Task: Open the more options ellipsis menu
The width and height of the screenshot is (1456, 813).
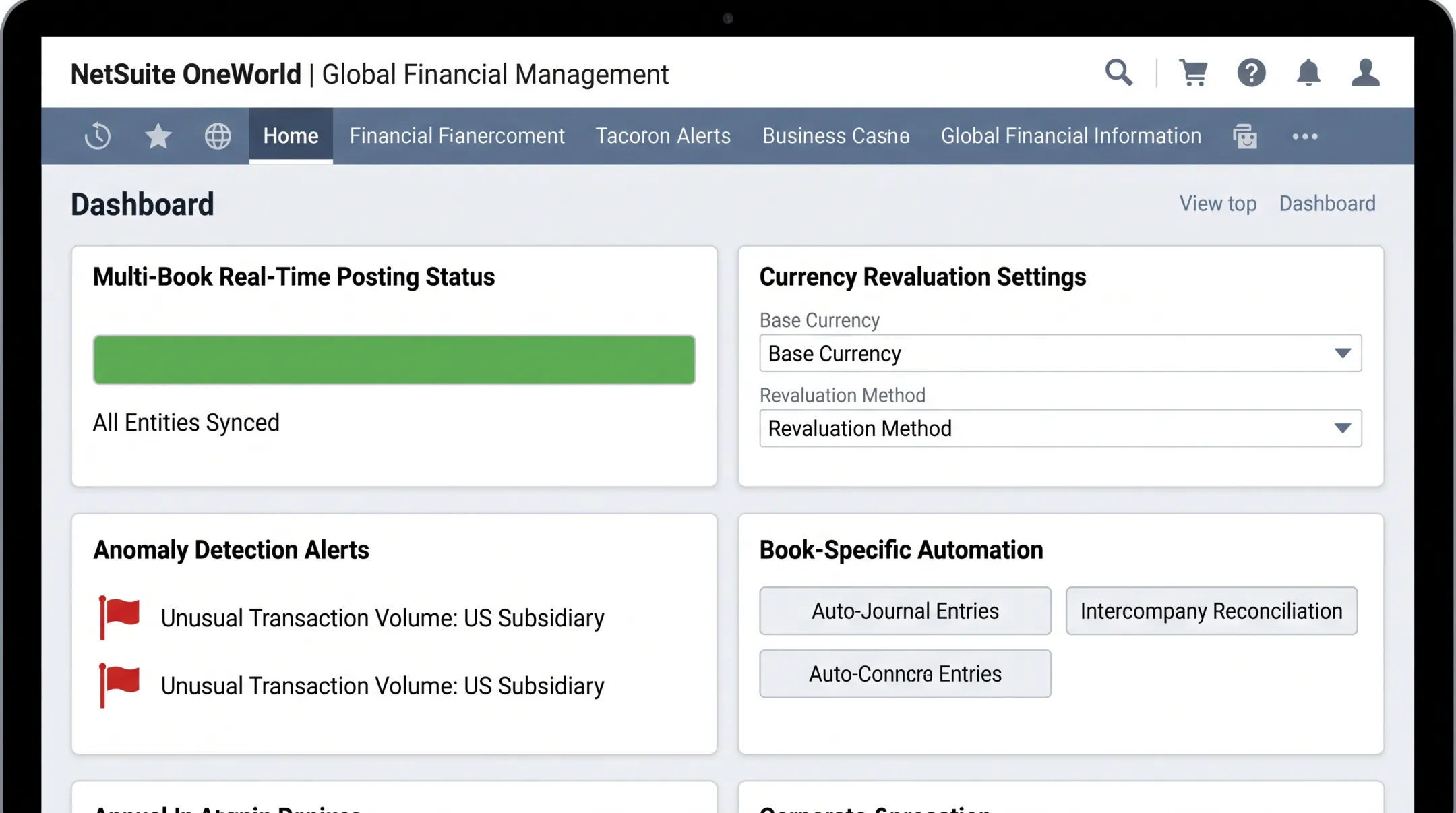Action: point(1305,136)
